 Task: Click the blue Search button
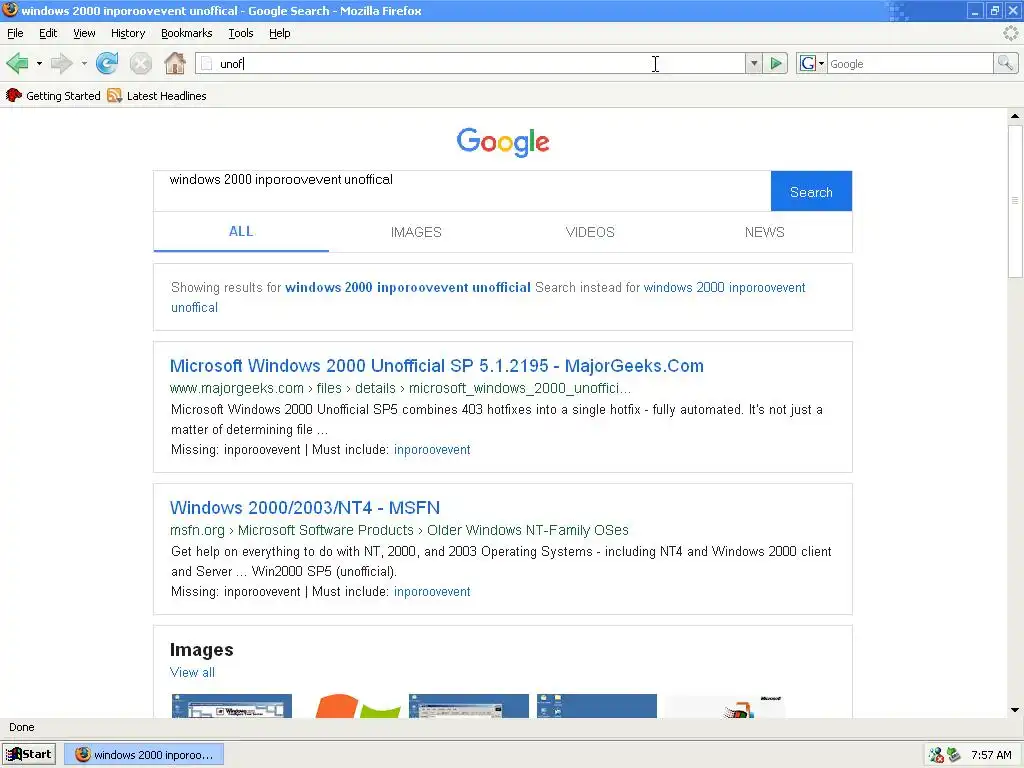[x=811, y=191]
